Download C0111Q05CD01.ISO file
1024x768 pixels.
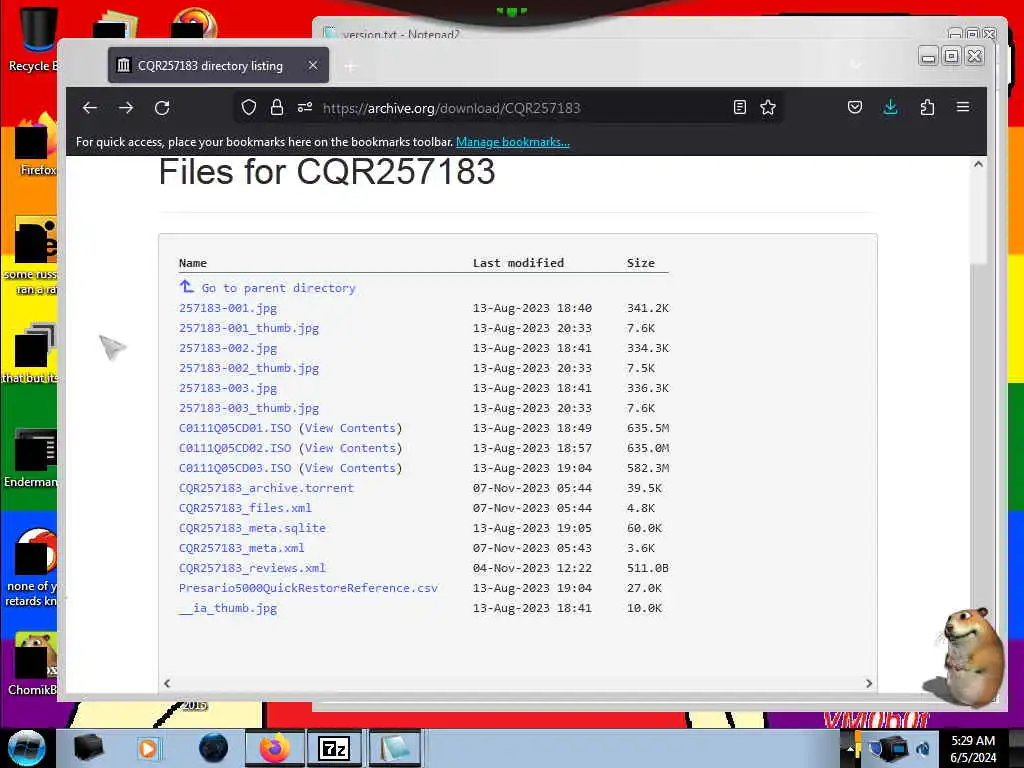point(235,428)
